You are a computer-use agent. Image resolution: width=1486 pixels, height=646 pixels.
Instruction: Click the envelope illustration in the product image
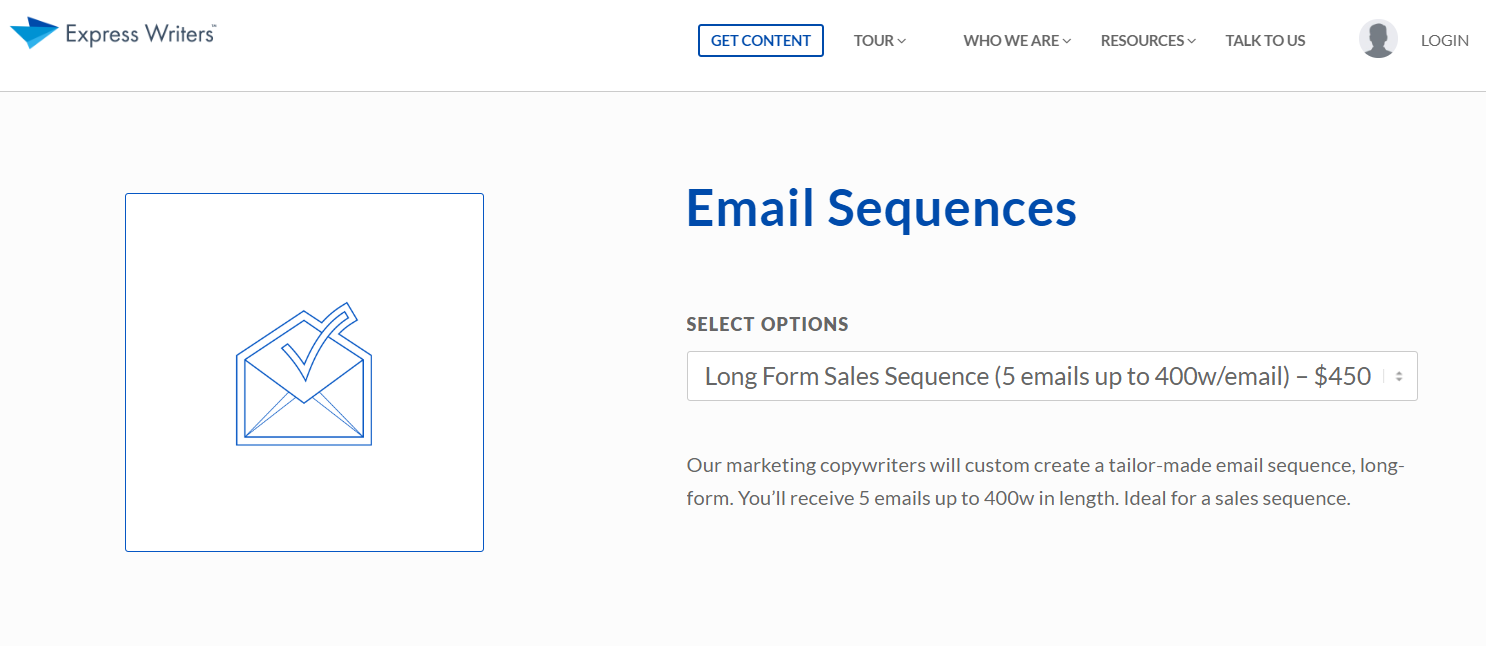[304, 395]
